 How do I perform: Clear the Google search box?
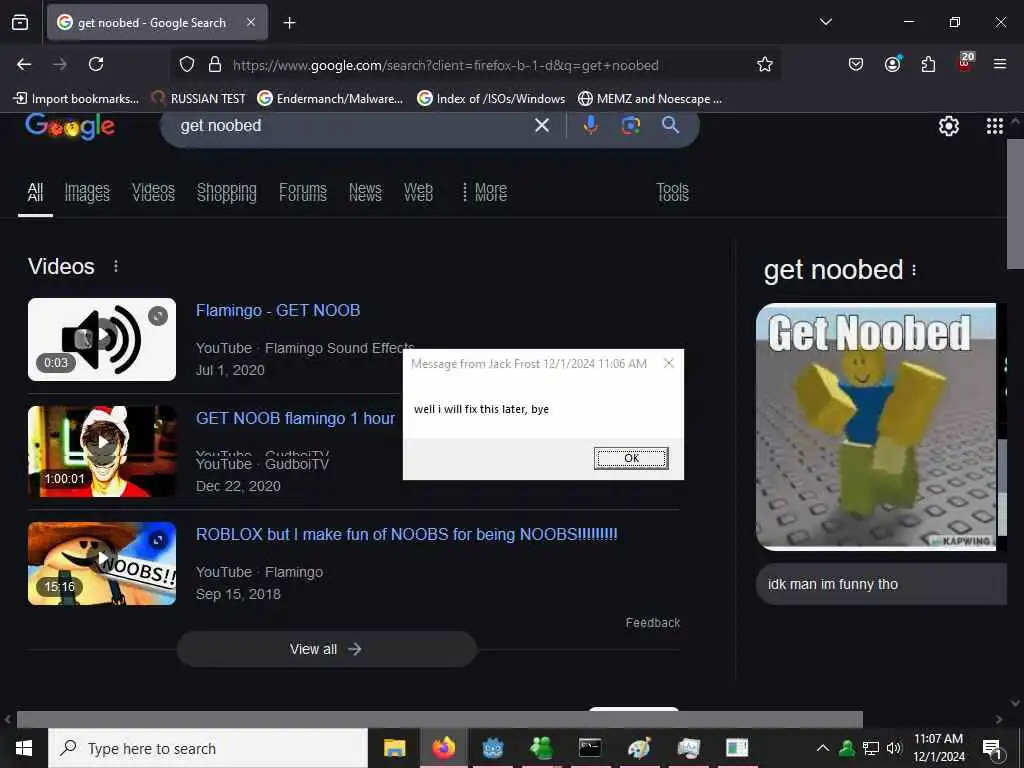(x=541, y=125)
